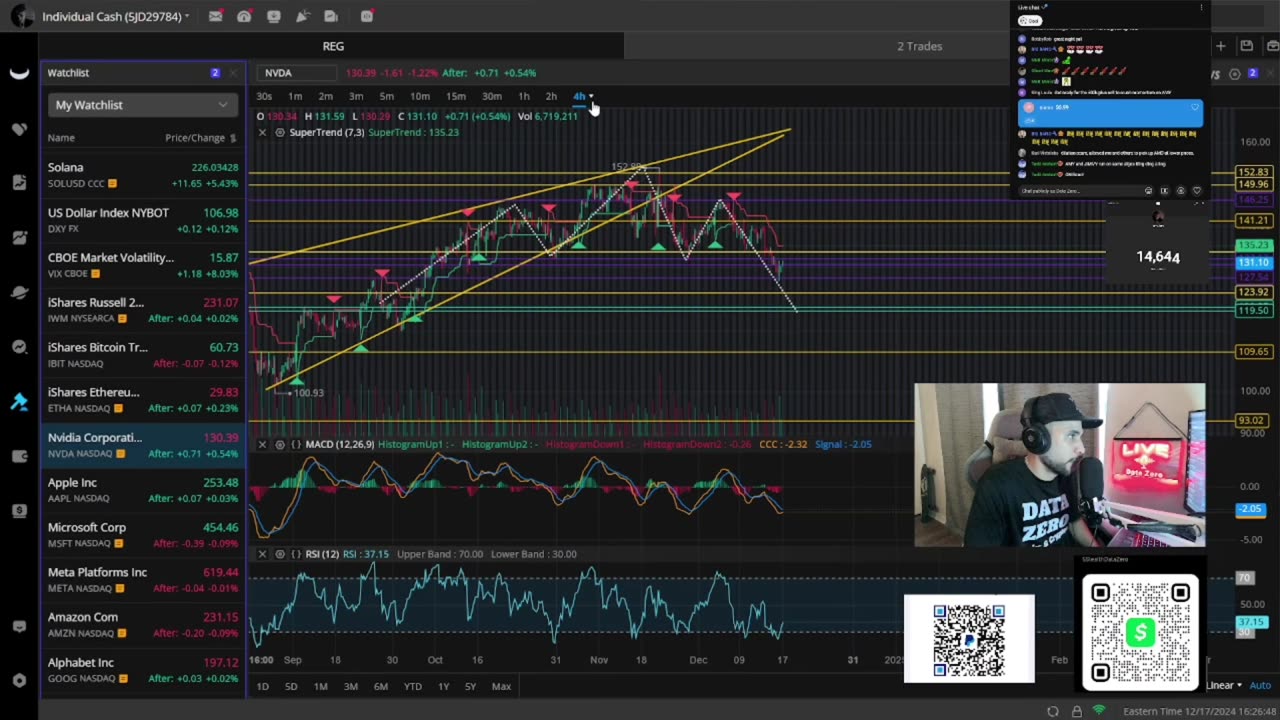Open the chat bubble icon in left sidebar
This screenshot has height=720, width=1280.
coord(19,627)
